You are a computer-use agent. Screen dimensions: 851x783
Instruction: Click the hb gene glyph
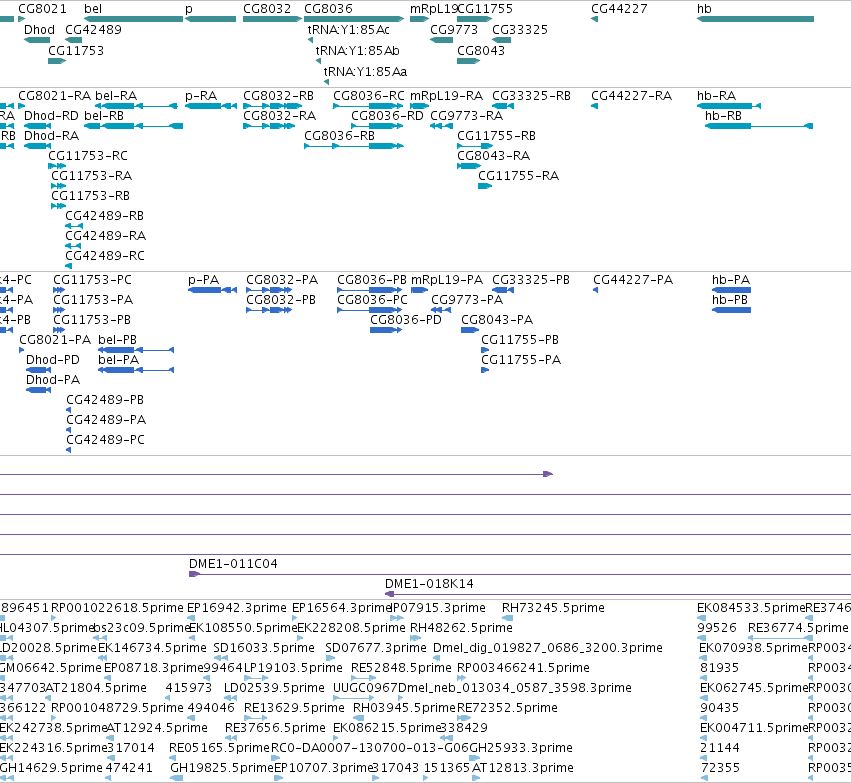[x=755, y=19]
